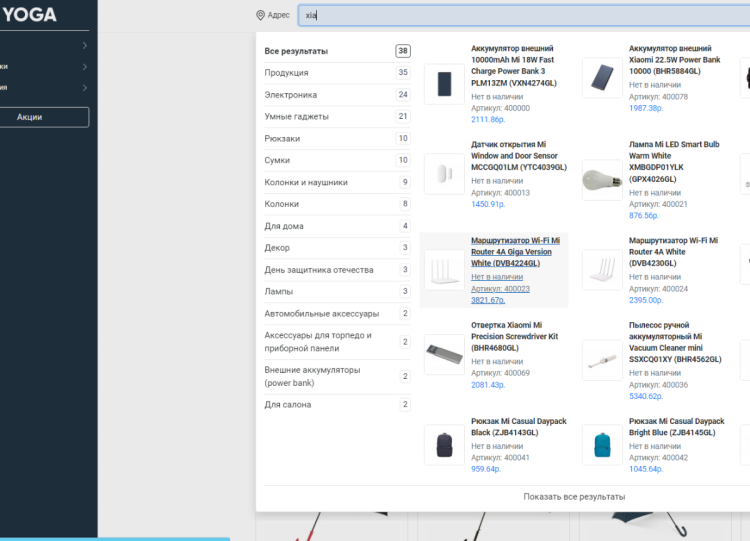
Task: Click the price 1987.38р.
Action: click(646, 108)
